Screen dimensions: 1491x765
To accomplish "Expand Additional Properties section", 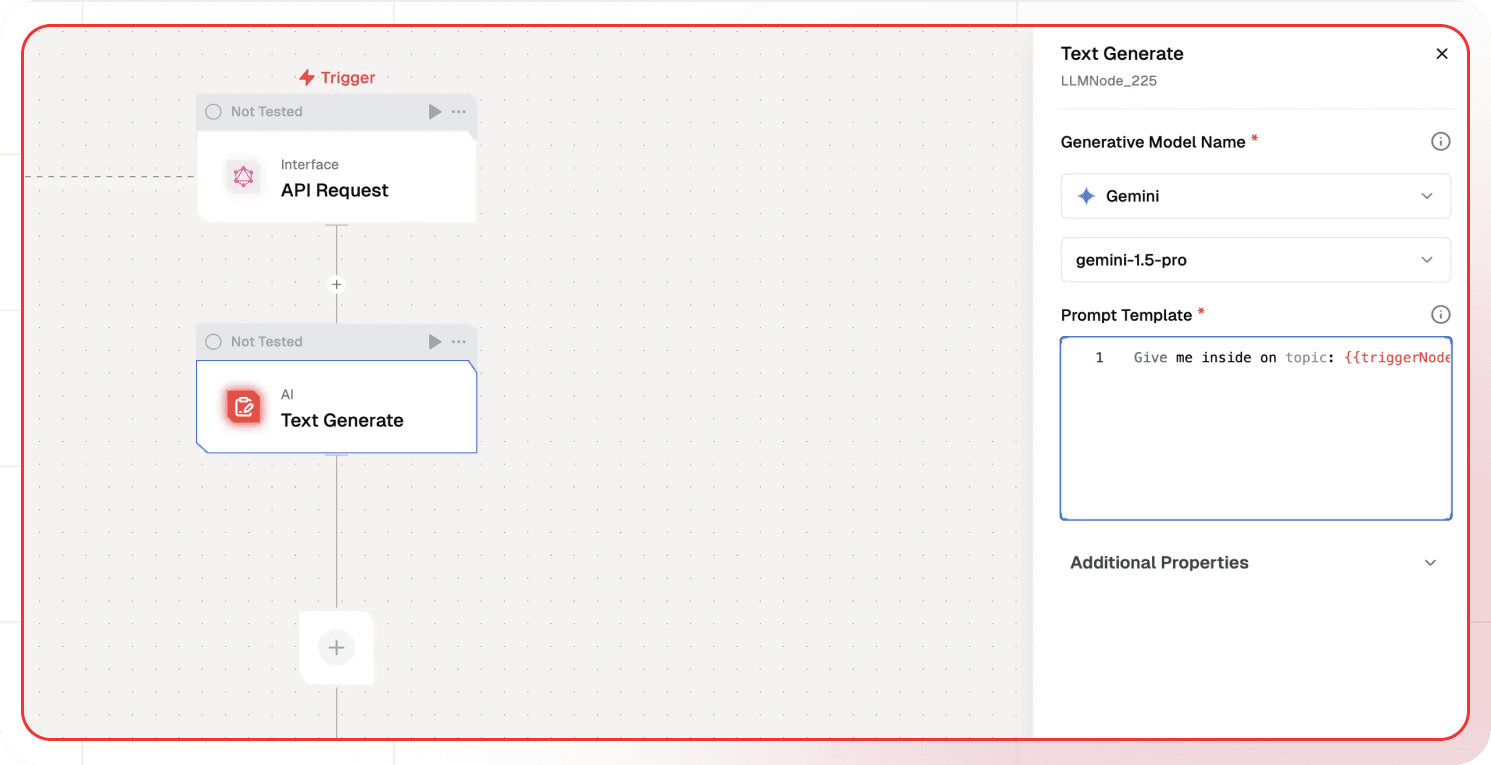I will (1256, 563).
